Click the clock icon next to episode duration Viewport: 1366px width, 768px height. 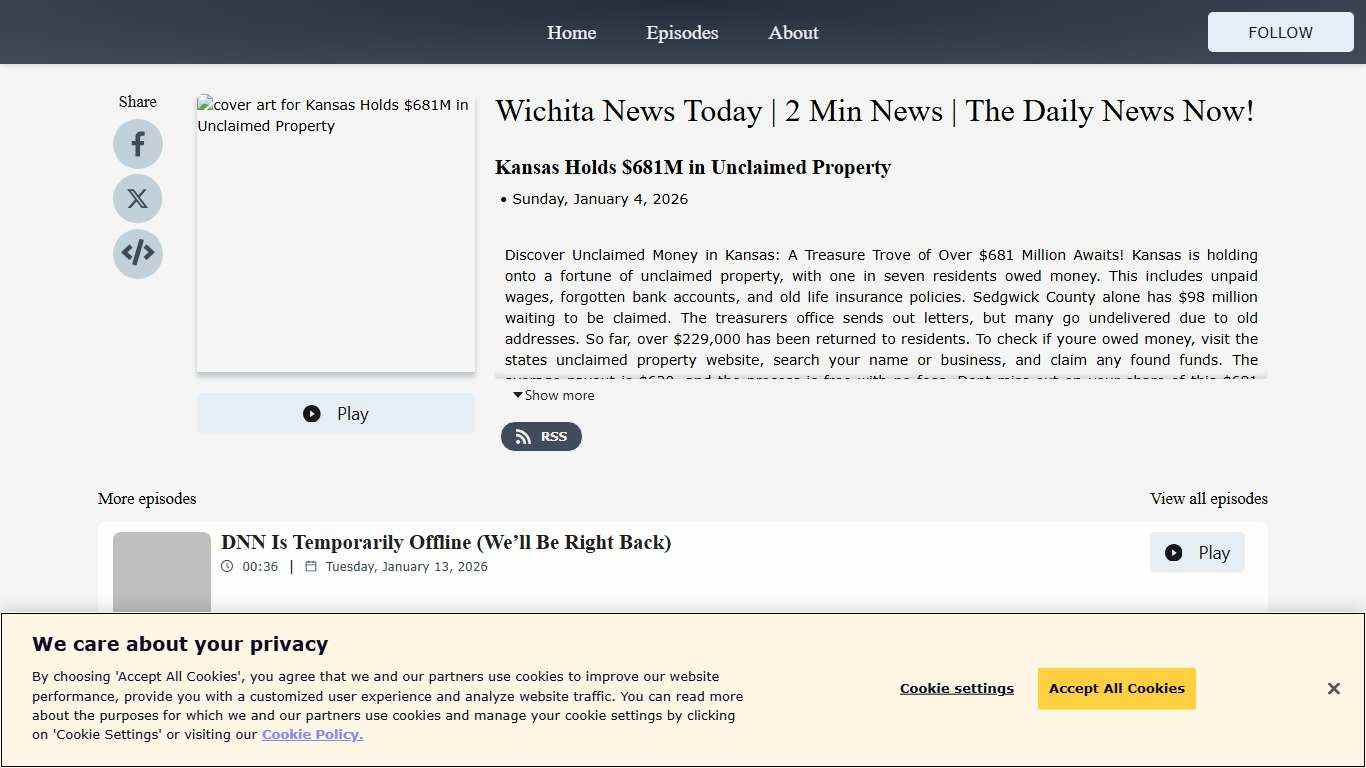tap(227, 566)
